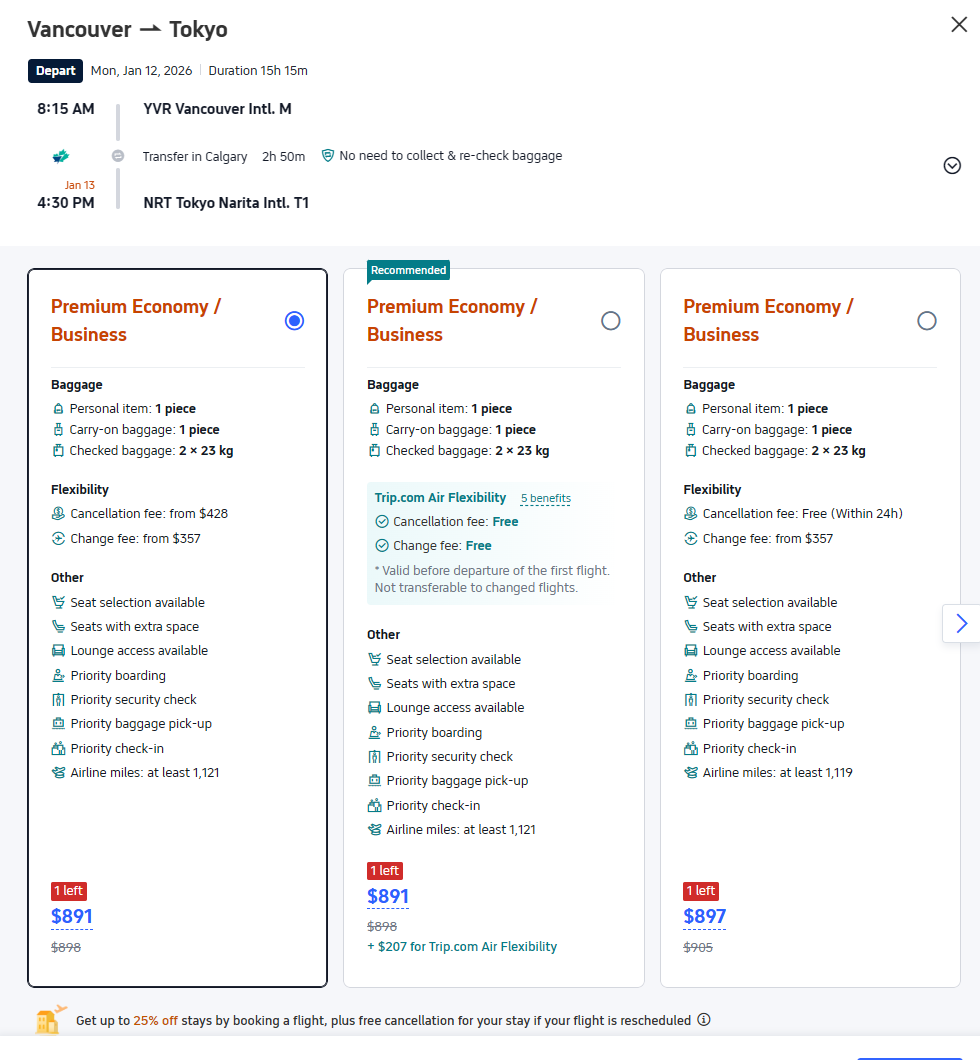Viewport: 980px width, 1060px height.
Task: Click the +$207 Trip.com Air Flexibility text
Action: pos(462,946)
